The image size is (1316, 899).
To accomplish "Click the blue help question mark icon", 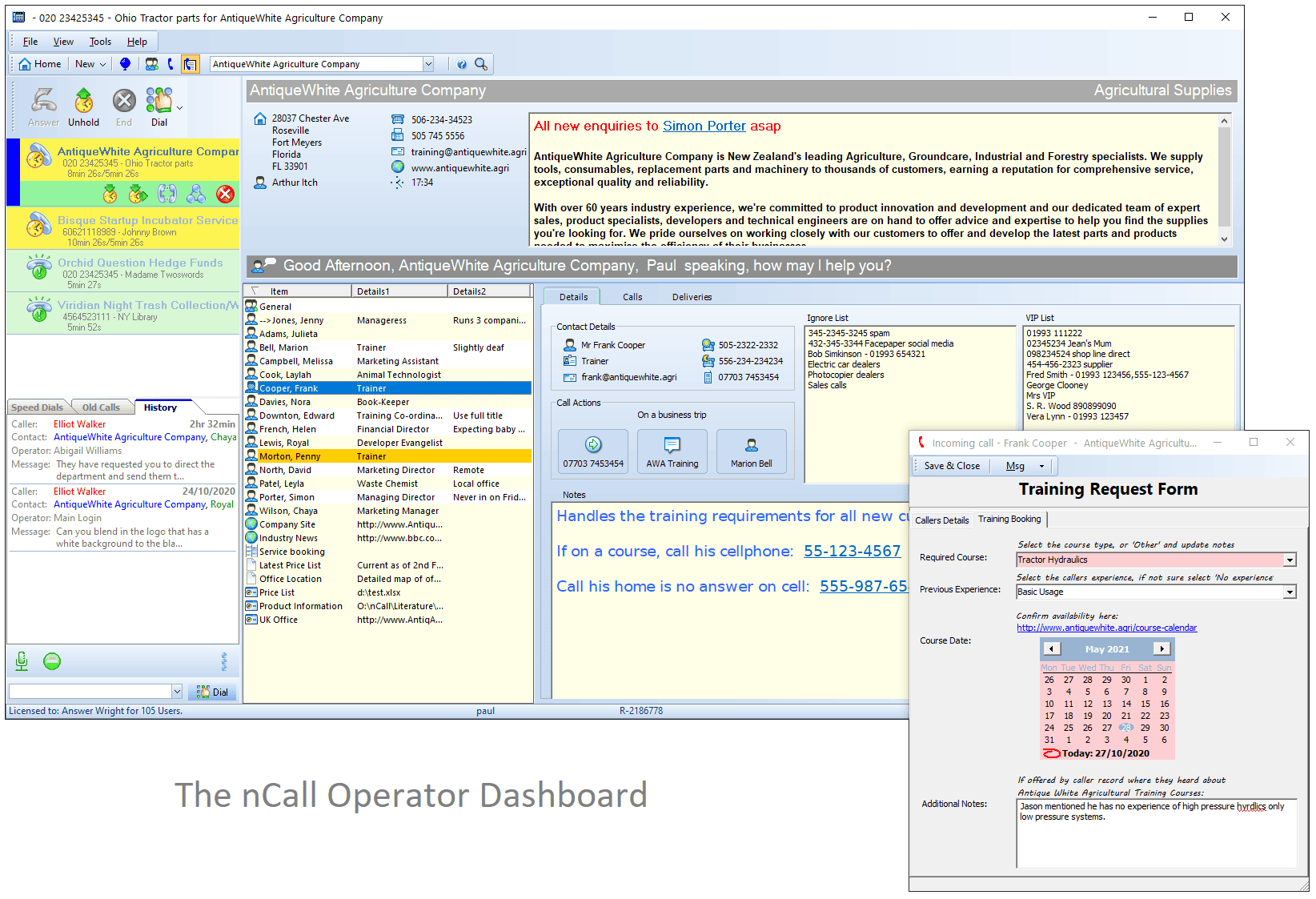I will (x=462, y=64).
